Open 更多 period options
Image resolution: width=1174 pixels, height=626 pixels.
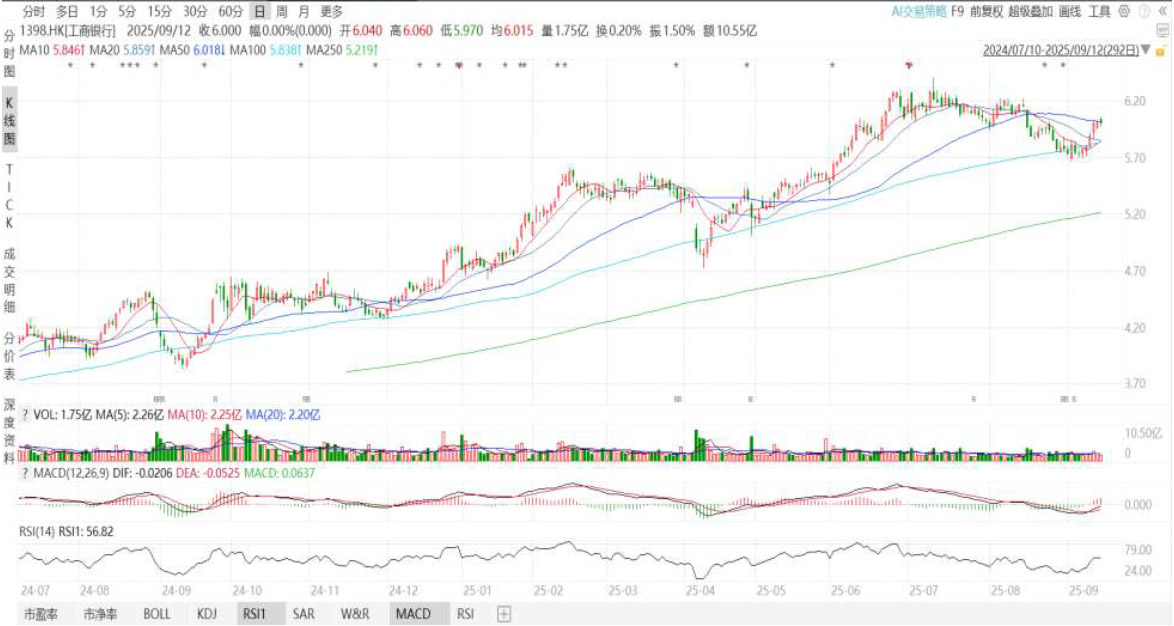[332, 11]
